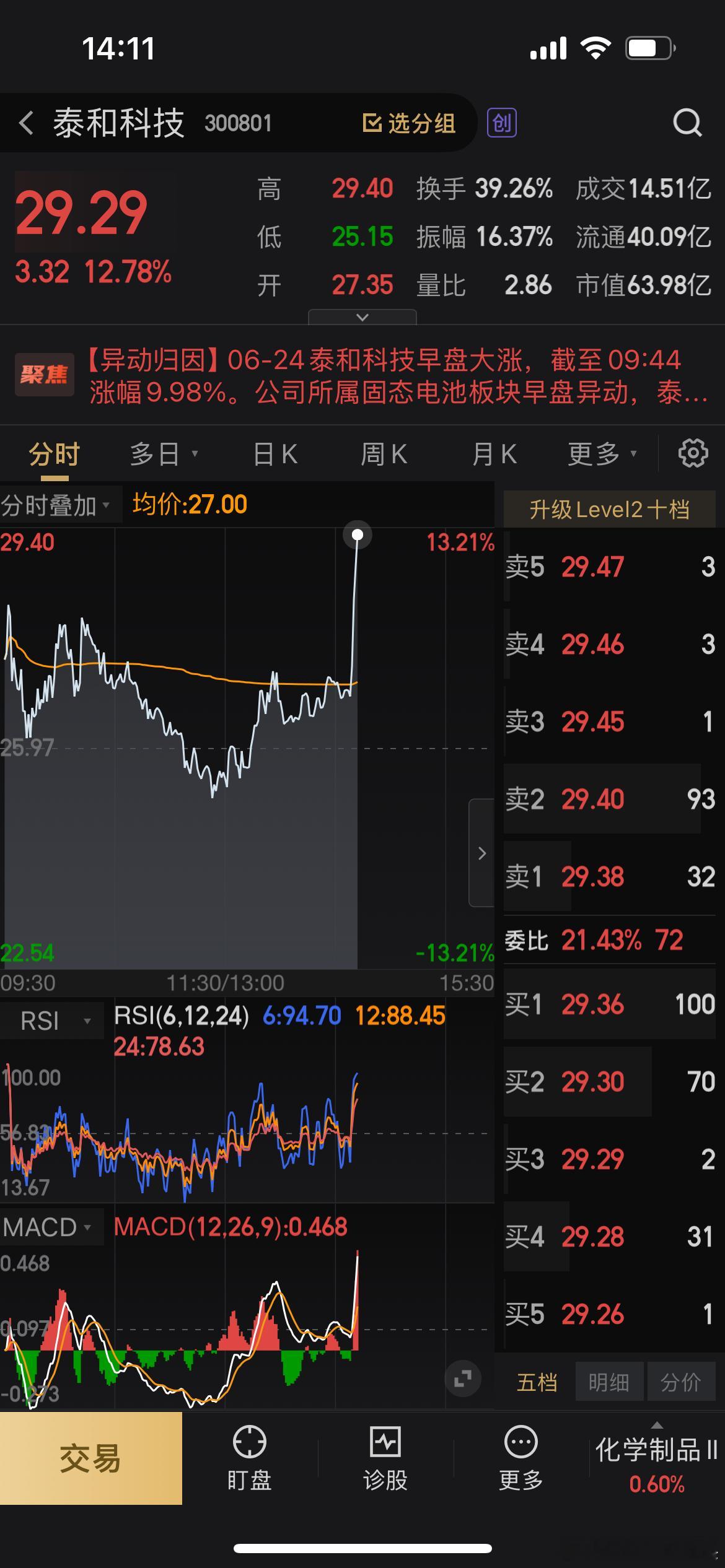Tap the stock name 泰和科技
Image resolution: width=725 pixels, height=1568 pixels.
coord(118,123)
